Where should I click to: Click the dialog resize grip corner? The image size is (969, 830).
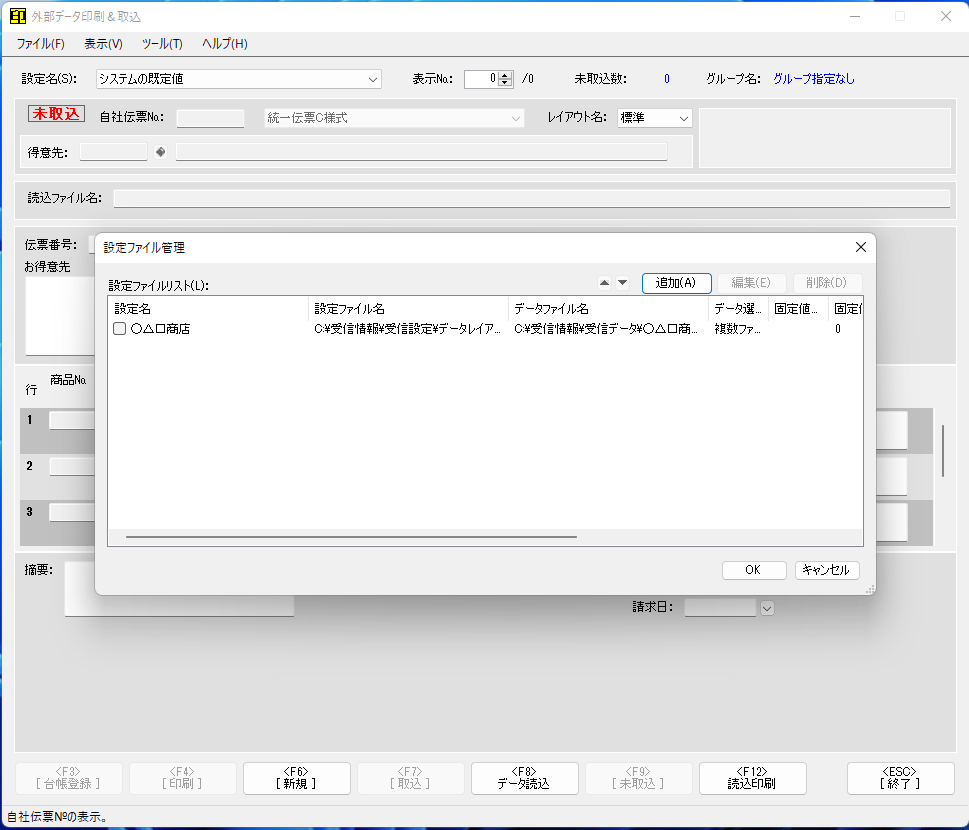pyautogui.click(x=870, y=589)
